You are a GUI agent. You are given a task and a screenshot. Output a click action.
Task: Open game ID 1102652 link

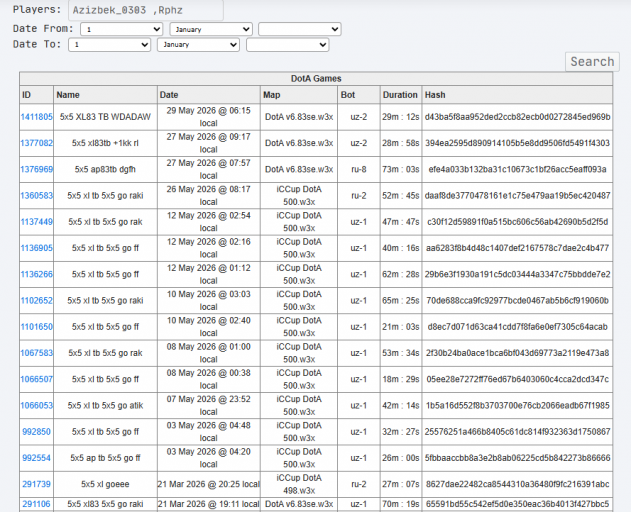pos(37,300)
